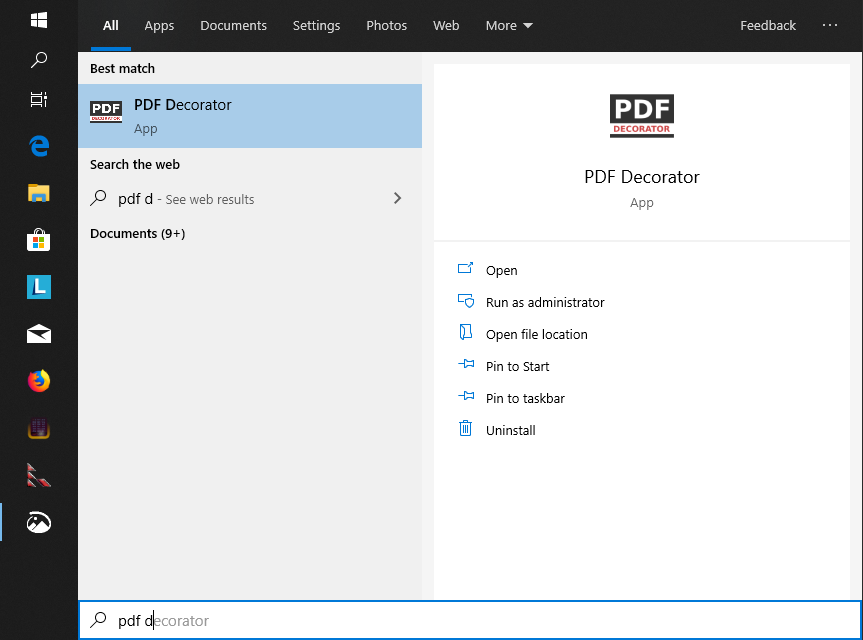Click the Windows Start button
Image resolution: width=863 pixels, height=640 pixels.
(38, 19)
